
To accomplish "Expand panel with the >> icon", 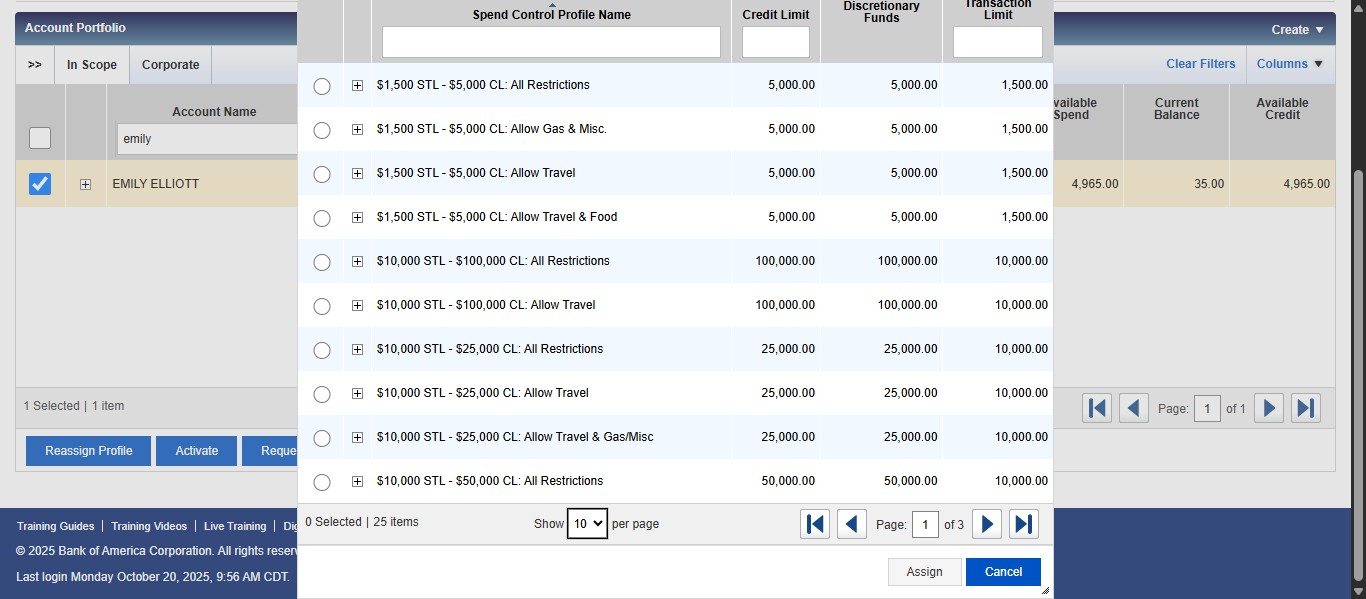I will tap(35, 65).
